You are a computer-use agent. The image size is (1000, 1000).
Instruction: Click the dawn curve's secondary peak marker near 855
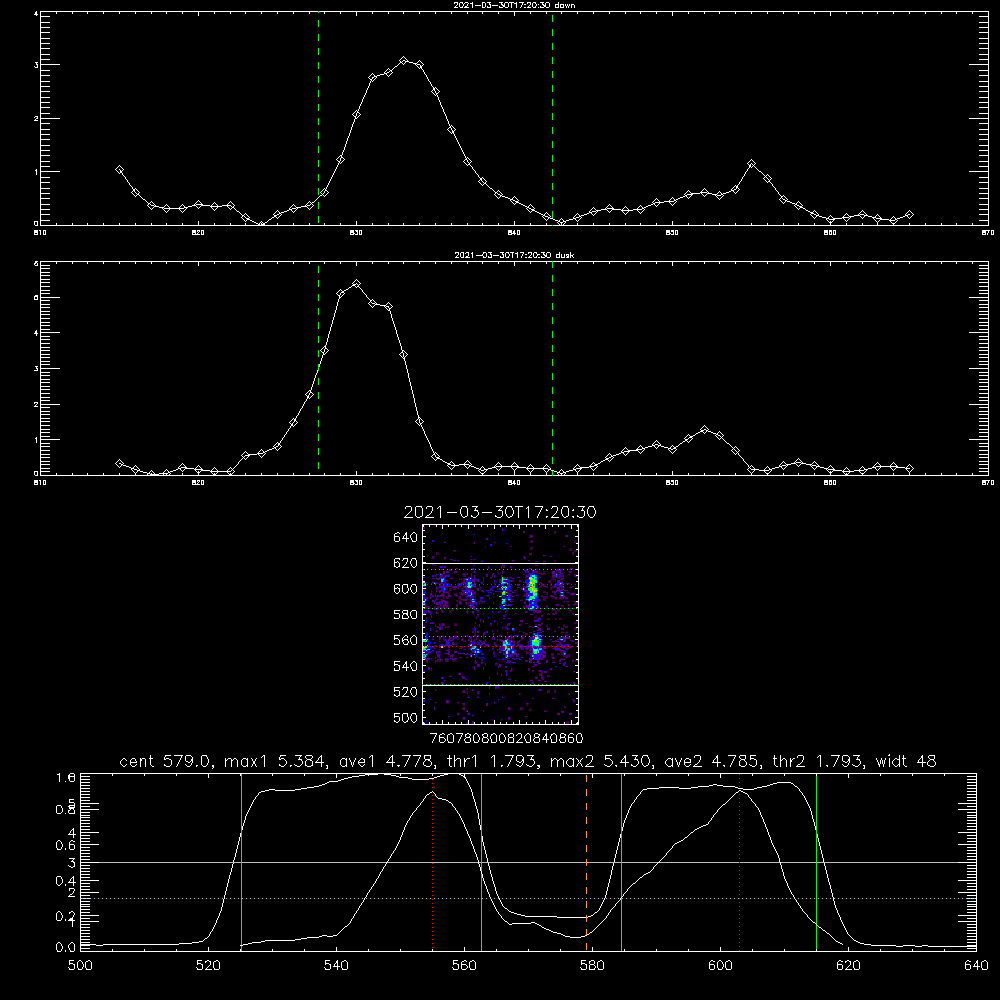tap(751, 164)
